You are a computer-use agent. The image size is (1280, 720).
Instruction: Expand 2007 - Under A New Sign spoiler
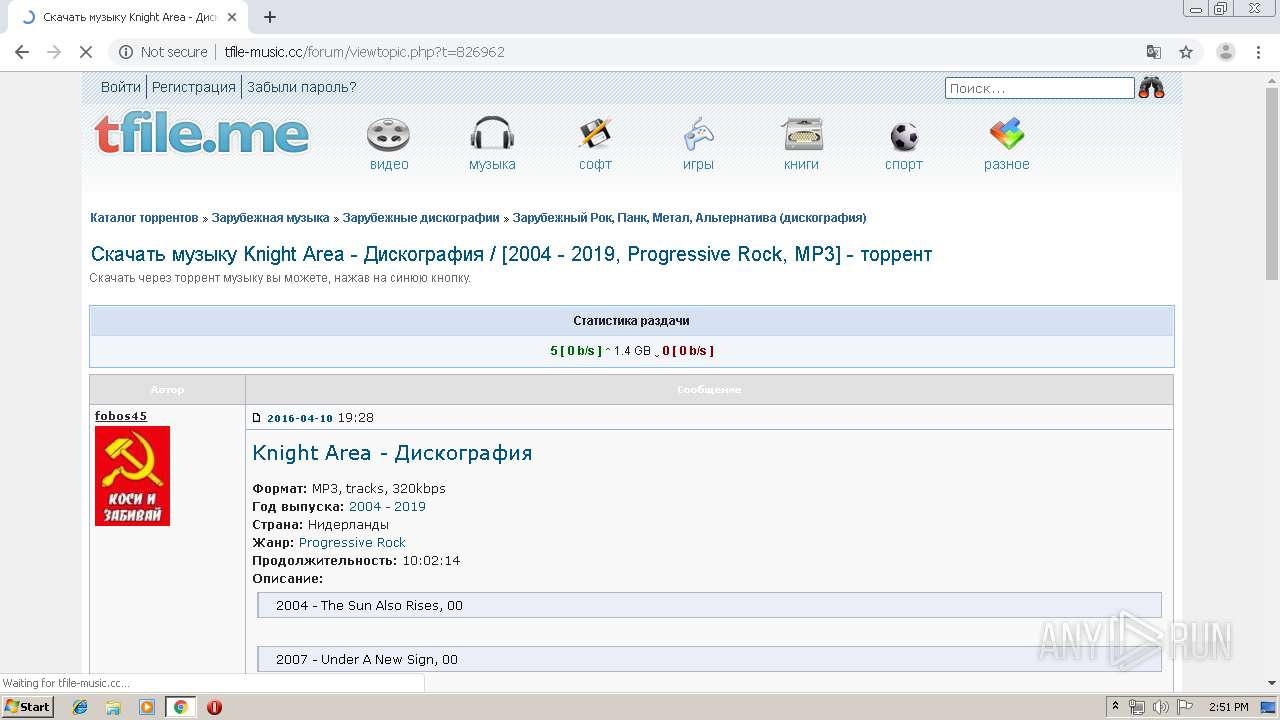[709, 659]
